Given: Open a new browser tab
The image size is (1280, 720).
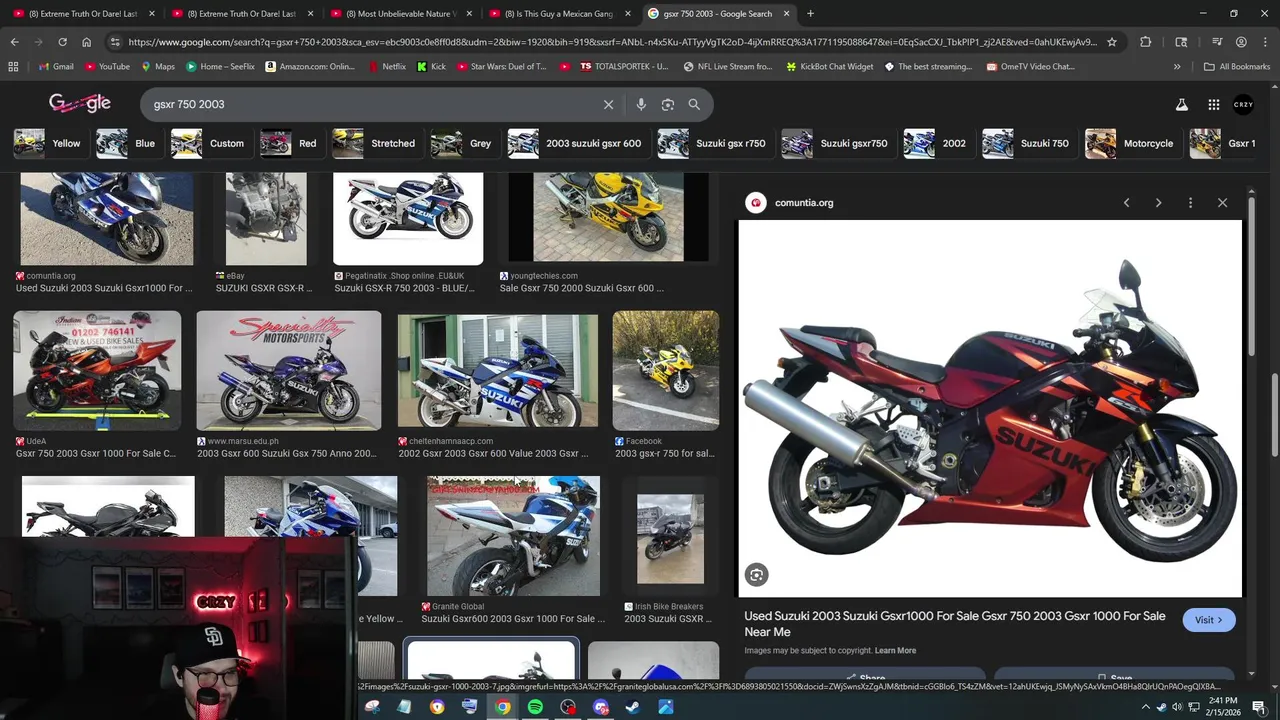Looking at the screenshot, I should point(810,14).
